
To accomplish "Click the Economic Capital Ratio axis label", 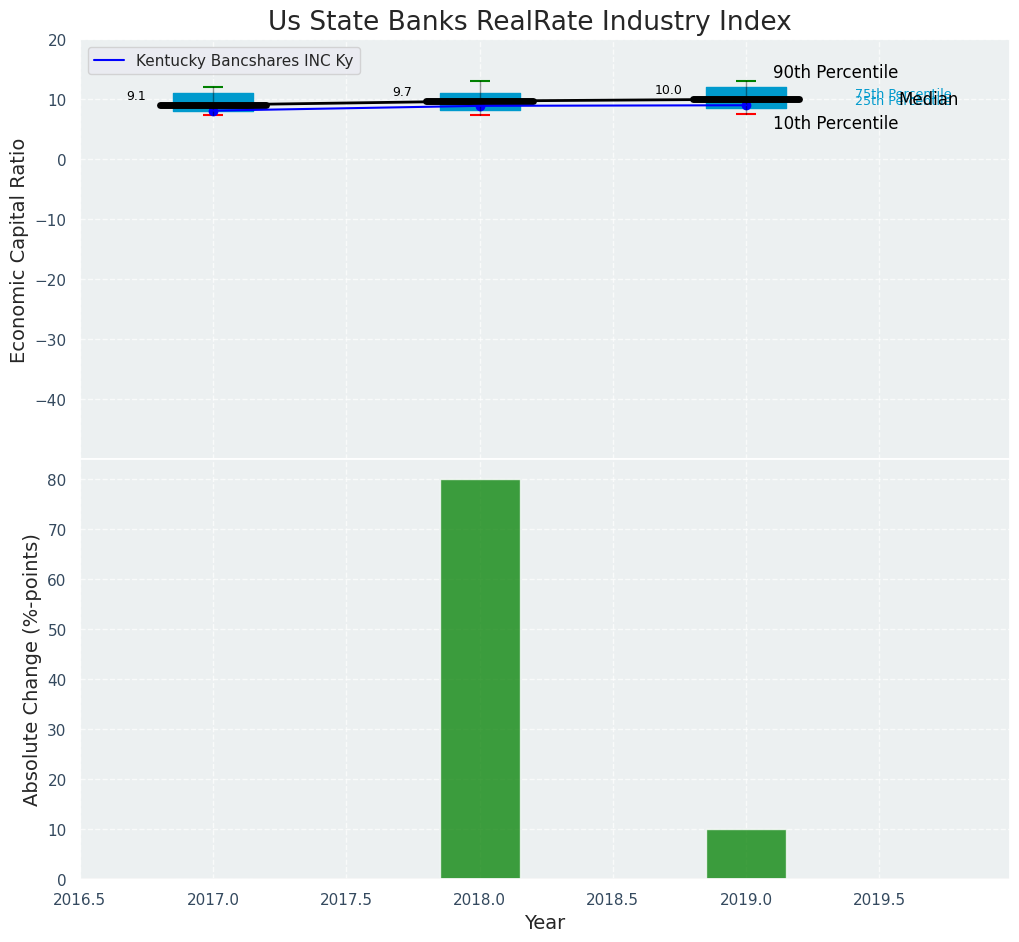I will pyautogui.click(x=18, y=249).
